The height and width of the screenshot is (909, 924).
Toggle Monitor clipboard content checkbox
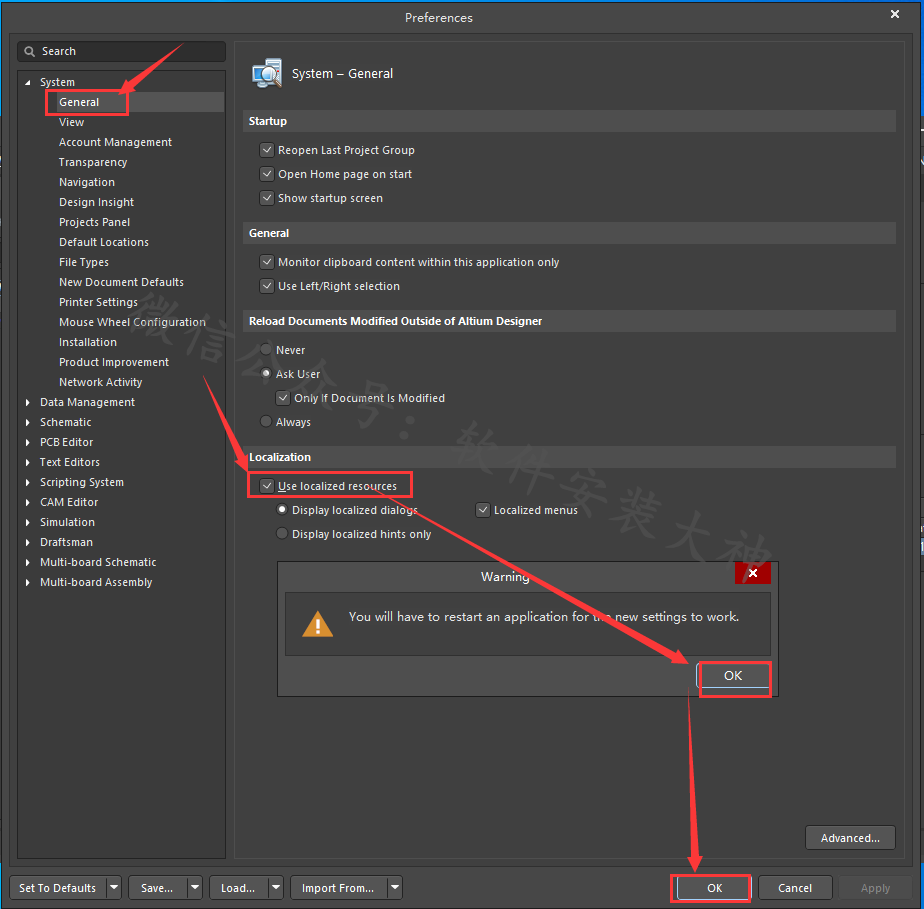click(x=267, y=262)
